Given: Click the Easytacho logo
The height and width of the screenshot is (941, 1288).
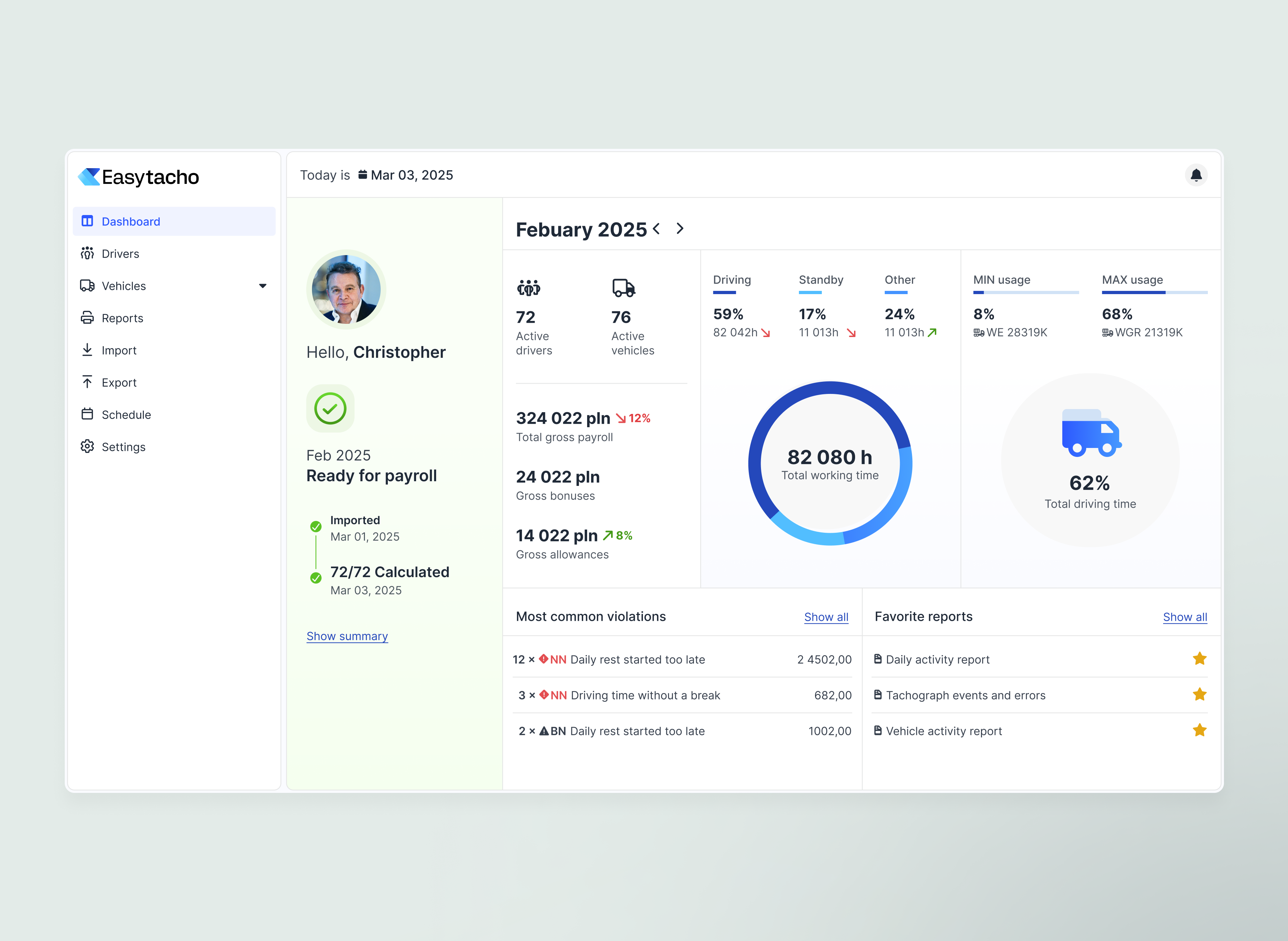Looking at the screenshot, I should point(138,177).
